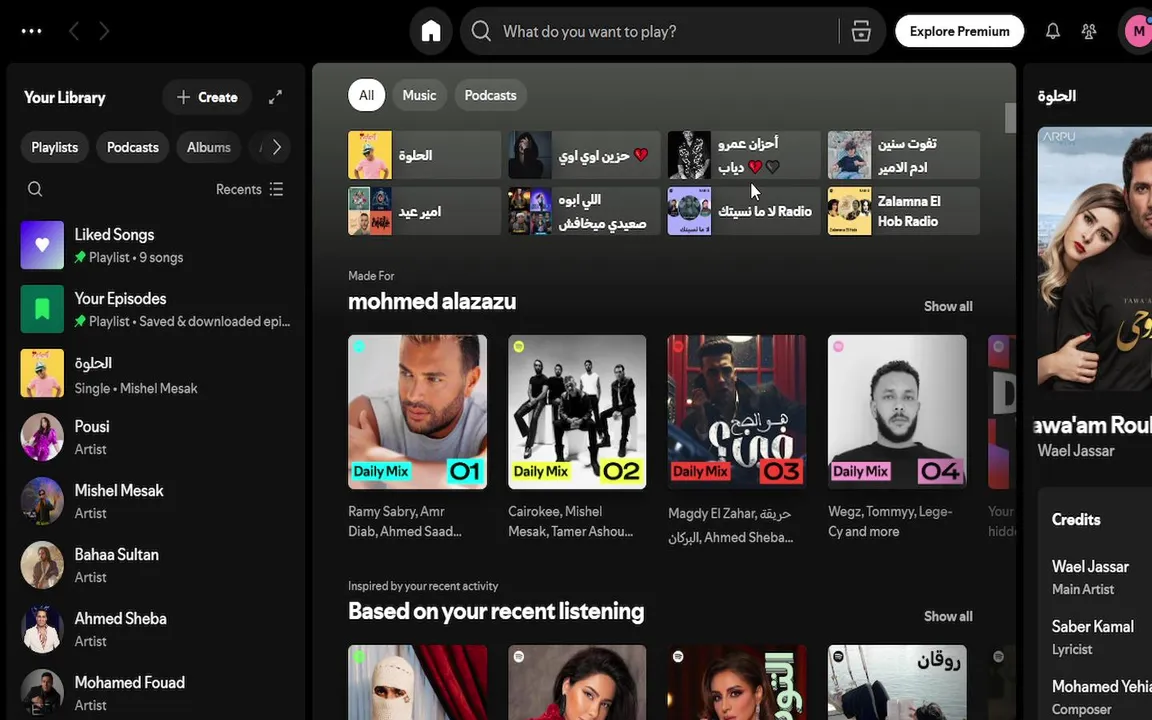1152x720 pixels.
Task: Open Bahaa Sultan artist in library
Action: tap(156, 565)
